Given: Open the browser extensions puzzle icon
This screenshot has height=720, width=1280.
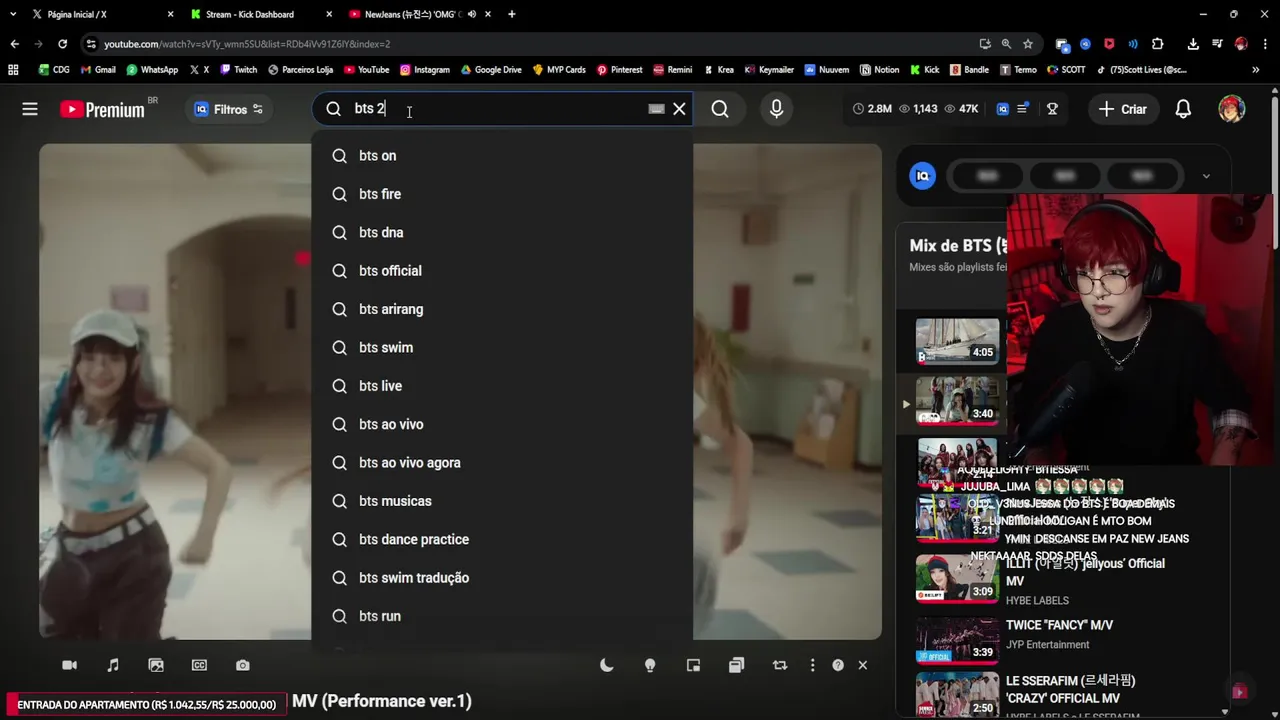Looking at the screenshot, I should 1157,44.
